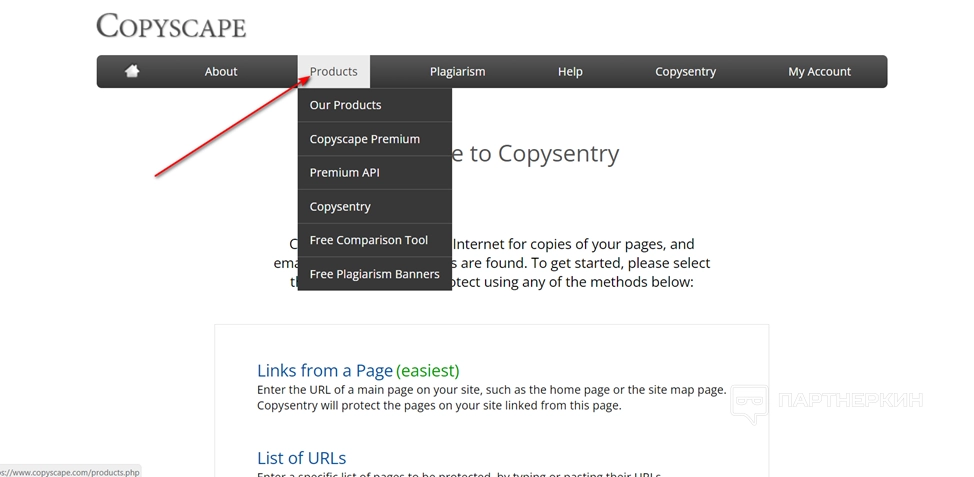Choose Premium API in the dropdown
This screenshot has height=477, width=974.
point(375,173)
